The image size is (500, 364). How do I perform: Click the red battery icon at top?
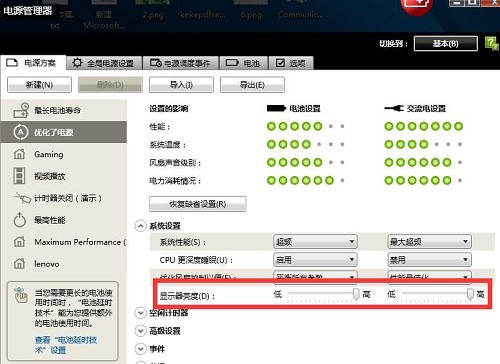pyautogui.click(x=417, y=7)
